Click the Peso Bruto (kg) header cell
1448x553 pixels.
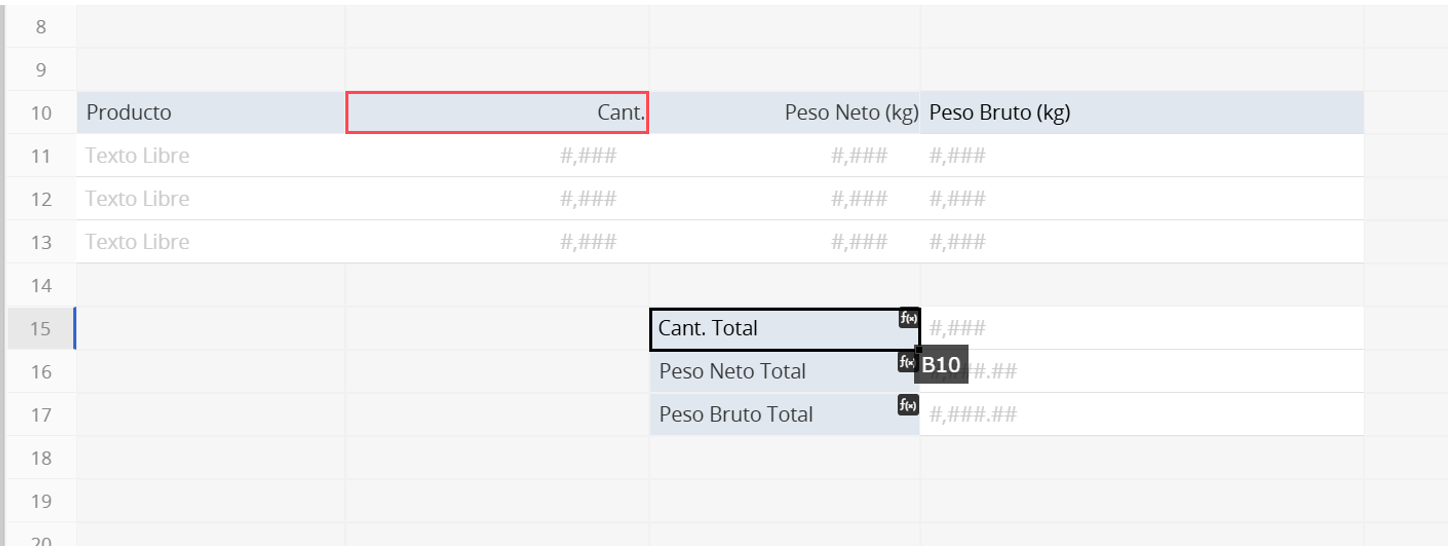click(x=1142, y=112)
